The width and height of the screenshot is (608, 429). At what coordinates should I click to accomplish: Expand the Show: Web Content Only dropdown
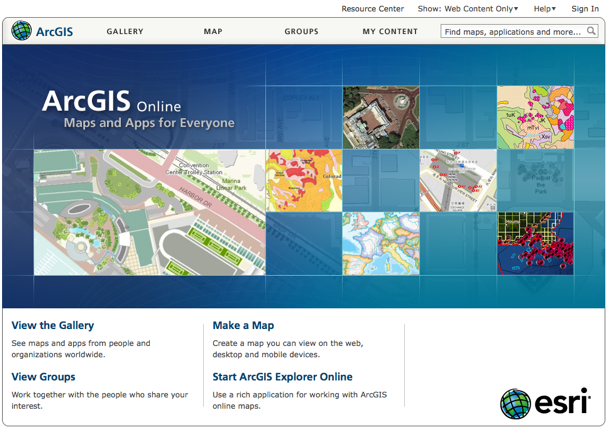pyautogui.click(x=468, y=9)
